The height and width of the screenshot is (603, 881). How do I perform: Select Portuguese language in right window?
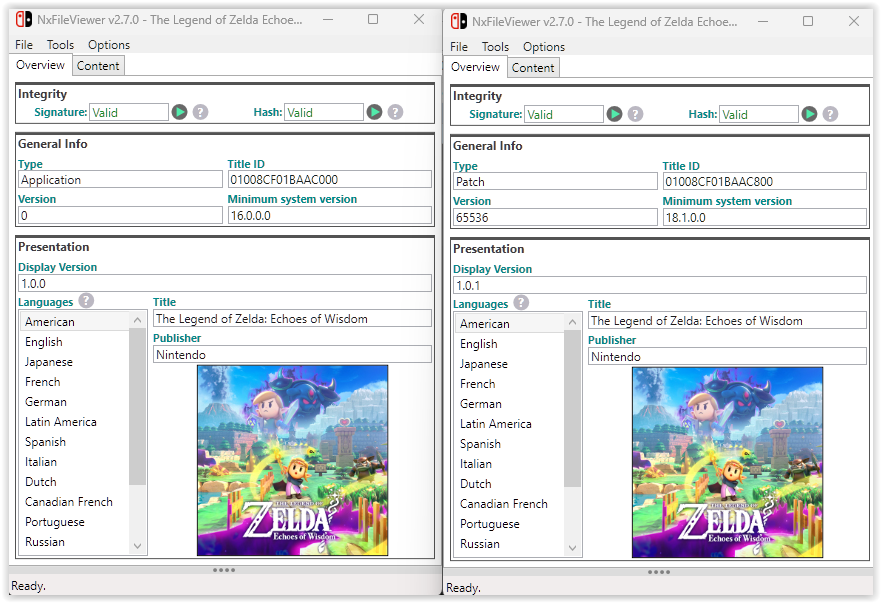[510, 524]
